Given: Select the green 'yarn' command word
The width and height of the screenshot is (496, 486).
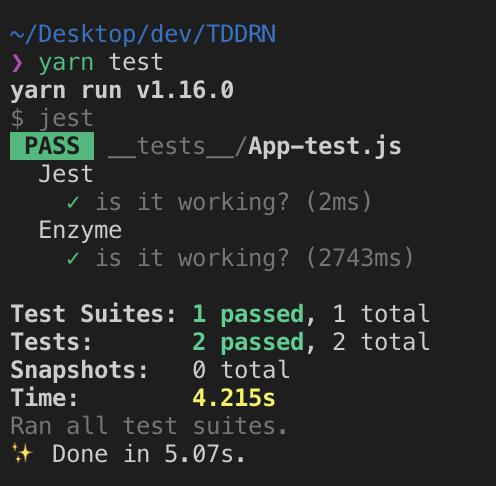Looking at the screenshot, I should click(66, 63).
